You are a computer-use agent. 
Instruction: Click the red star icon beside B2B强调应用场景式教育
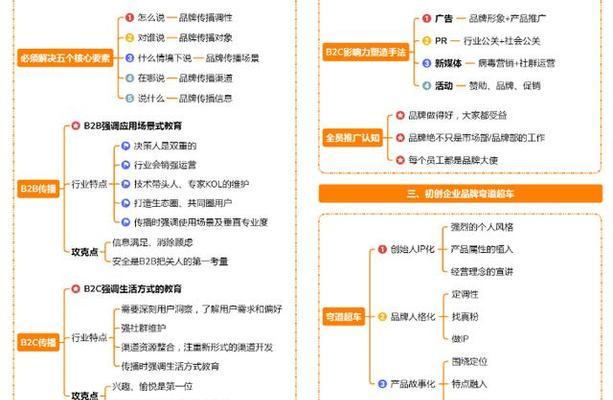75,126
